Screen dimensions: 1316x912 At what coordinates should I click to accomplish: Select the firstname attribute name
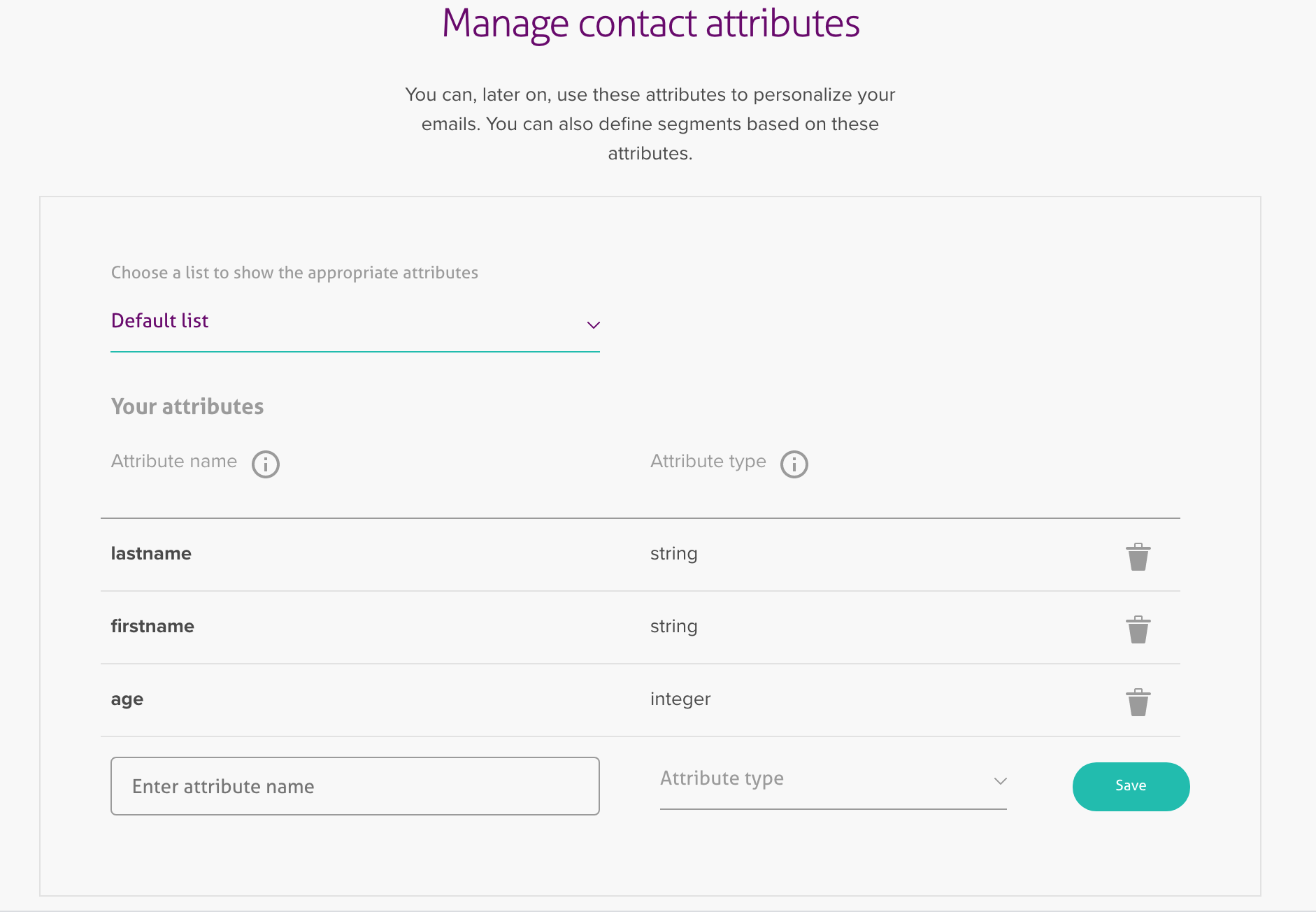click(x=152, y=627)
